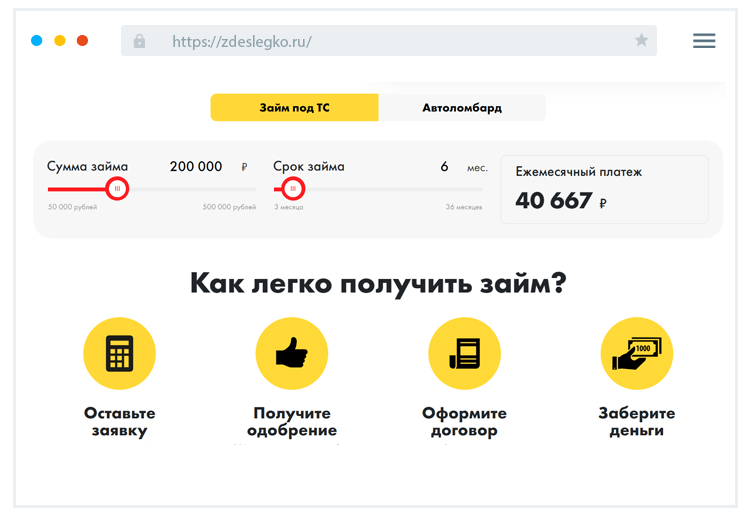Viewport: 751px width, 523px height.
Task: Click the Сумма займа label
Action: (87, 167)
